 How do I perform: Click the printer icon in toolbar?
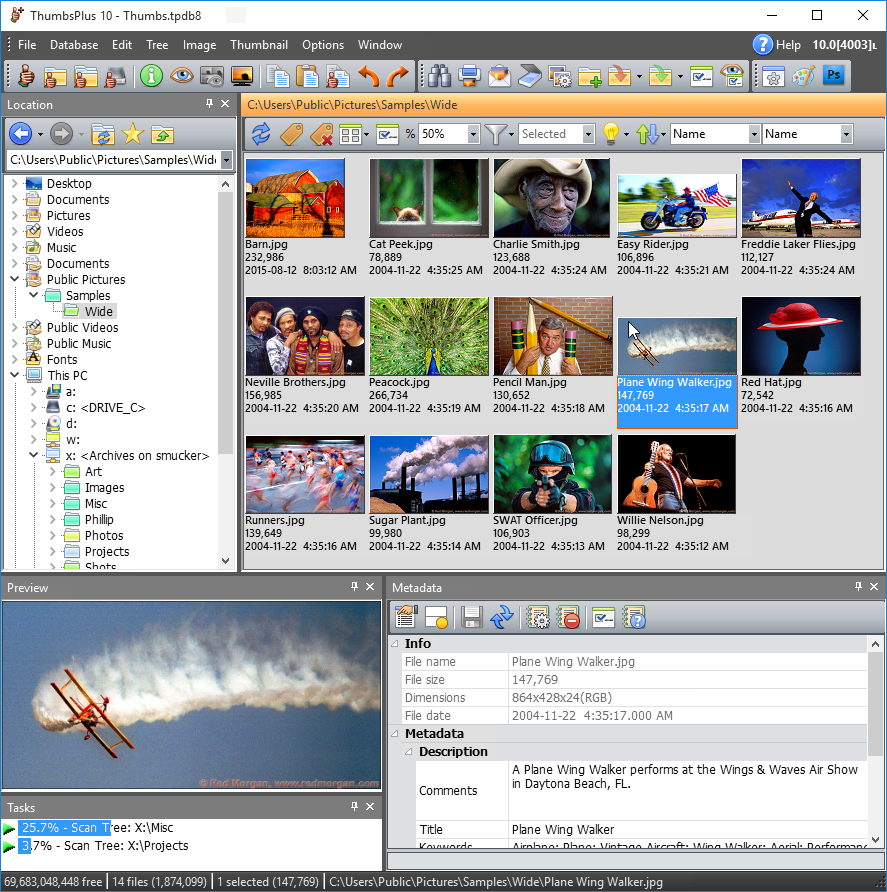click(x=468, y=76)
